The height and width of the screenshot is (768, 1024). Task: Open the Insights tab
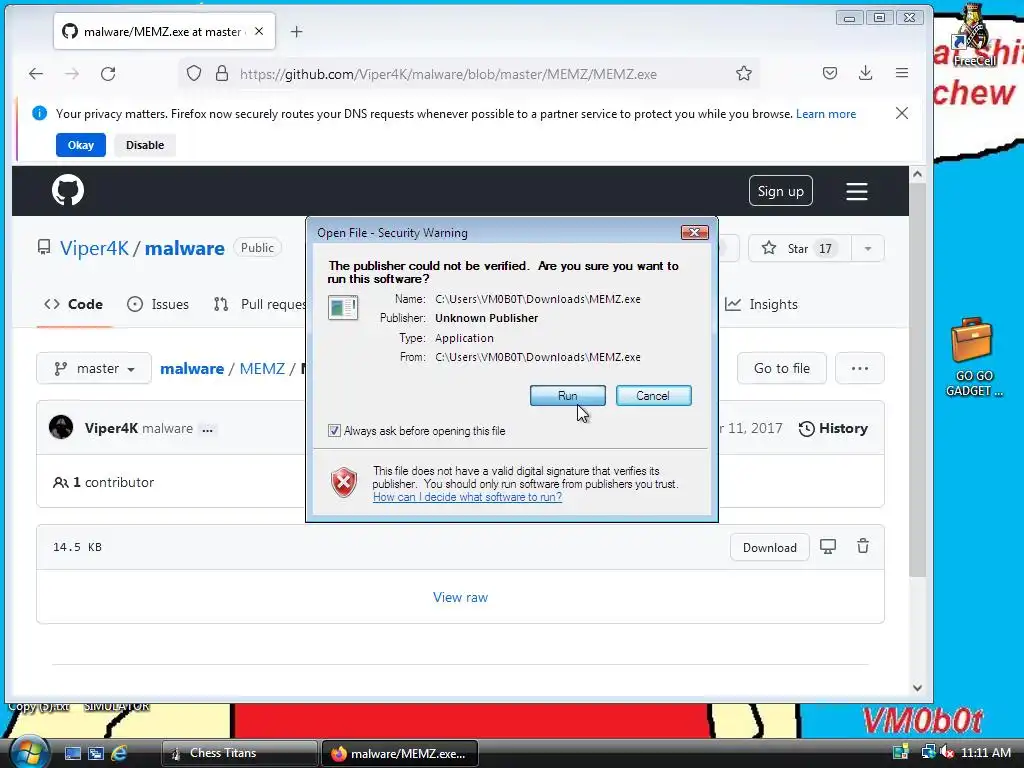point(761,304)
